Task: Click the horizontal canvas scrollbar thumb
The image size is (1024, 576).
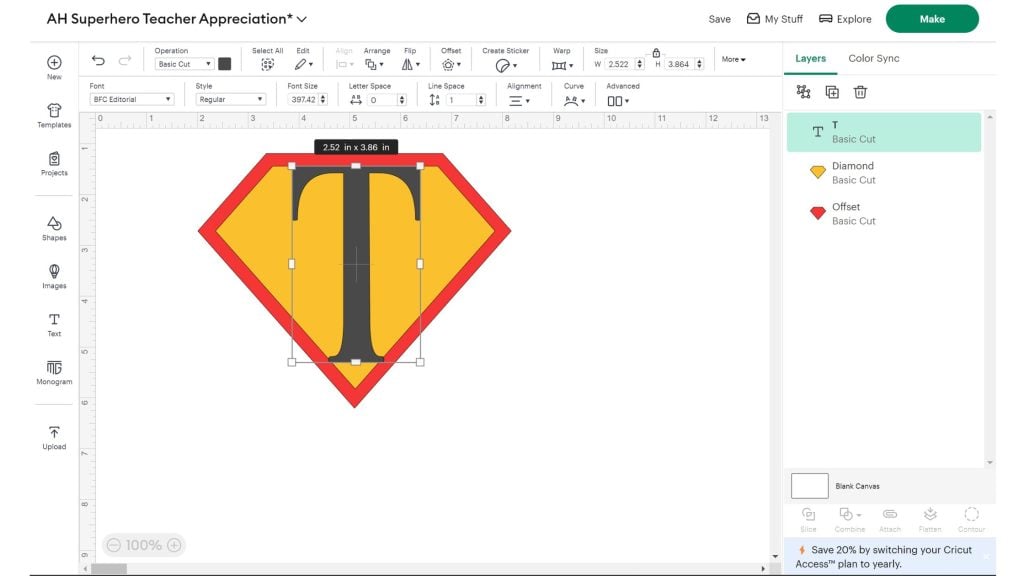Action: coord(108,569)
